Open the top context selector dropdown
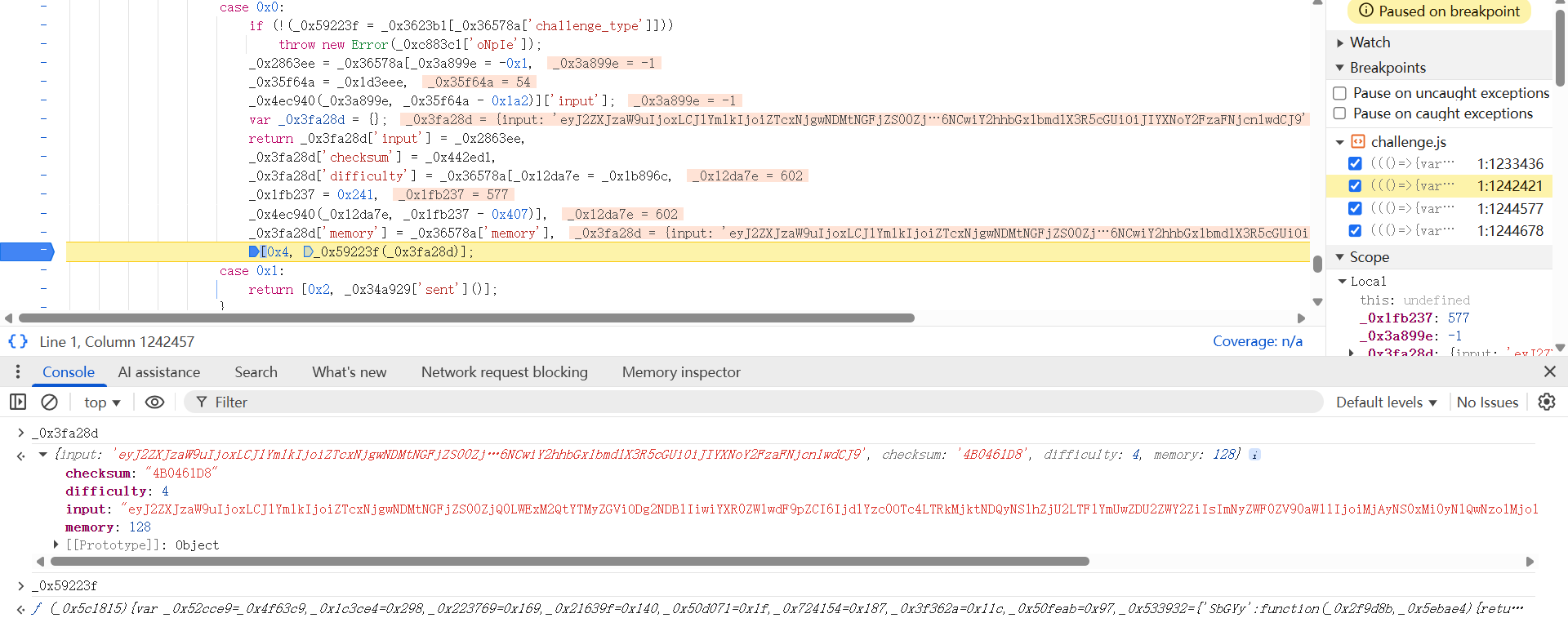1568x618 pixels. click(101, 402)
